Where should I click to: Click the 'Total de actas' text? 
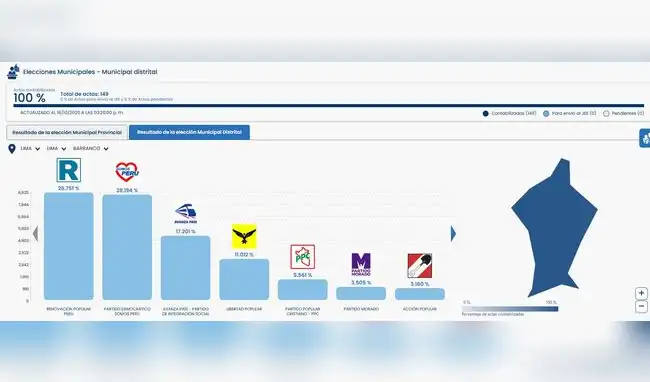pyautogui.click(x=84, y=94)
